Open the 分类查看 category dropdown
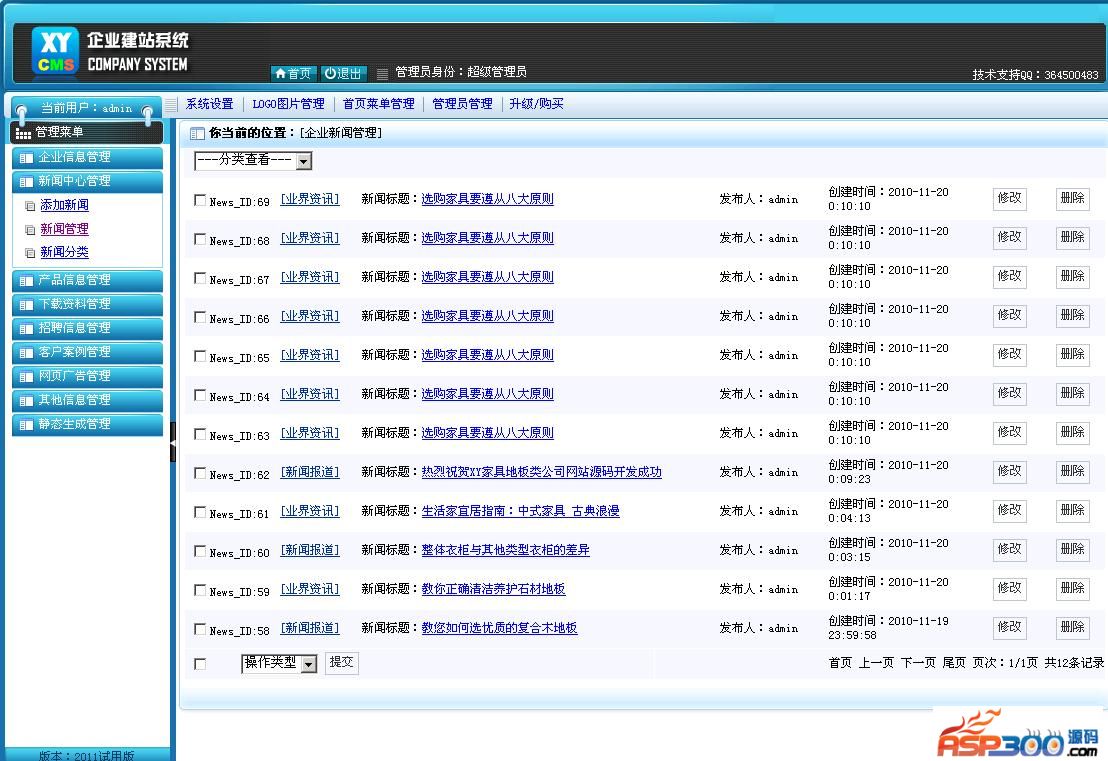1108x761 pixels. [x=253, y=161]
